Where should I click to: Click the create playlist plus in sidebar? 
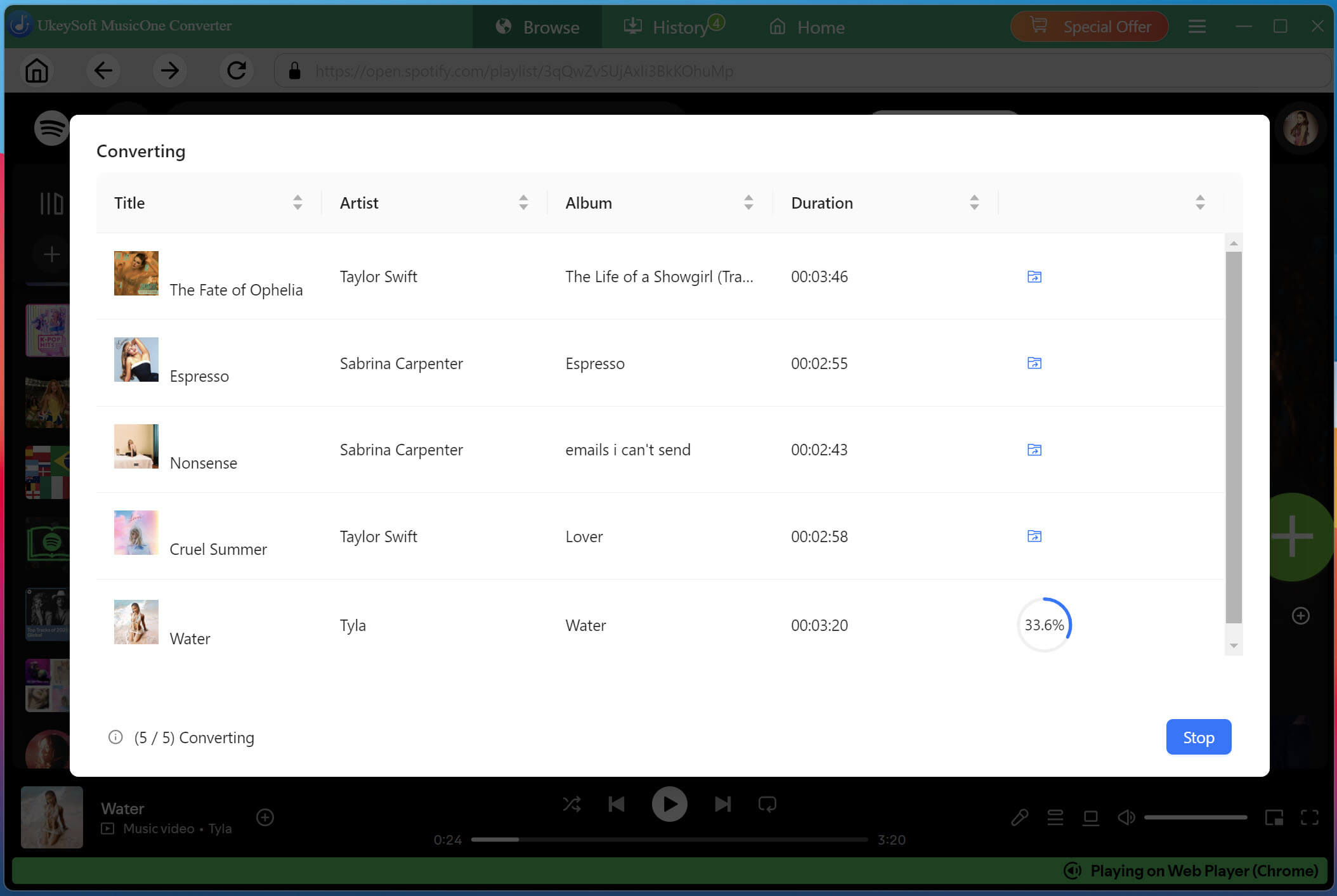tap(51, 254)
